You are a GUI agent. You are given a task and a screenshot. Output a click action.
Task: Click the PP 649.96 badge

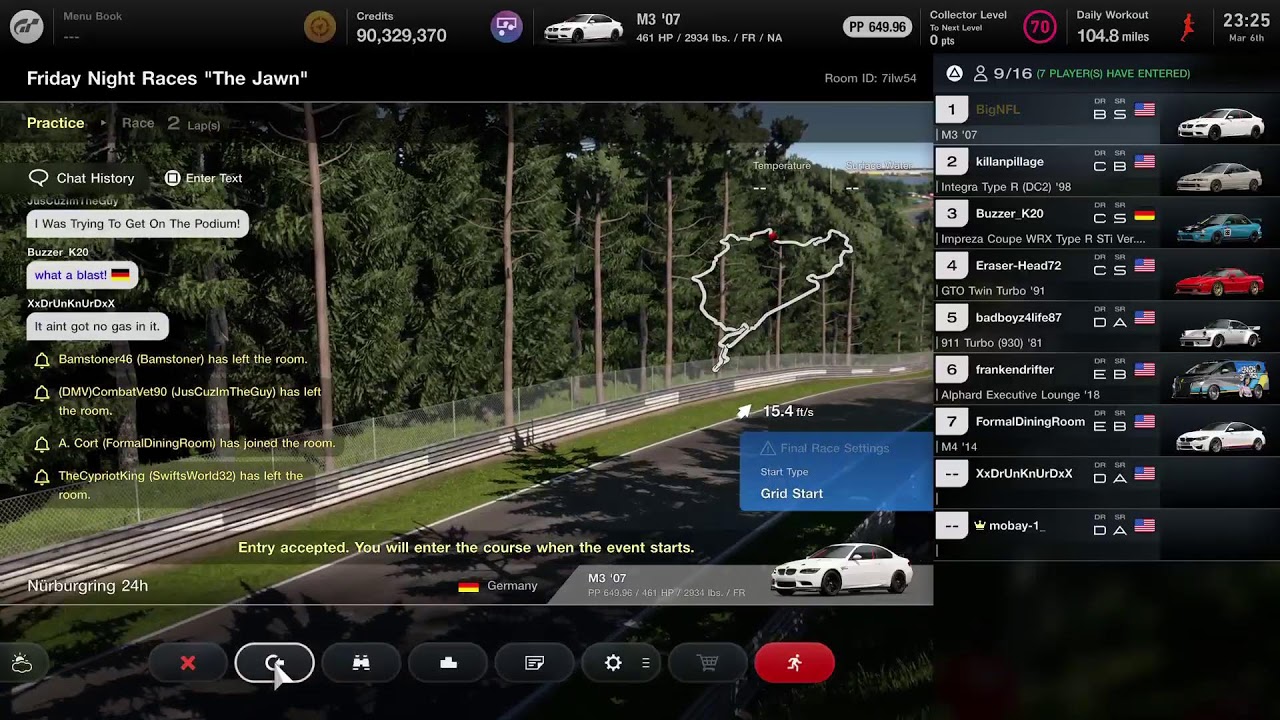(877, 27)
